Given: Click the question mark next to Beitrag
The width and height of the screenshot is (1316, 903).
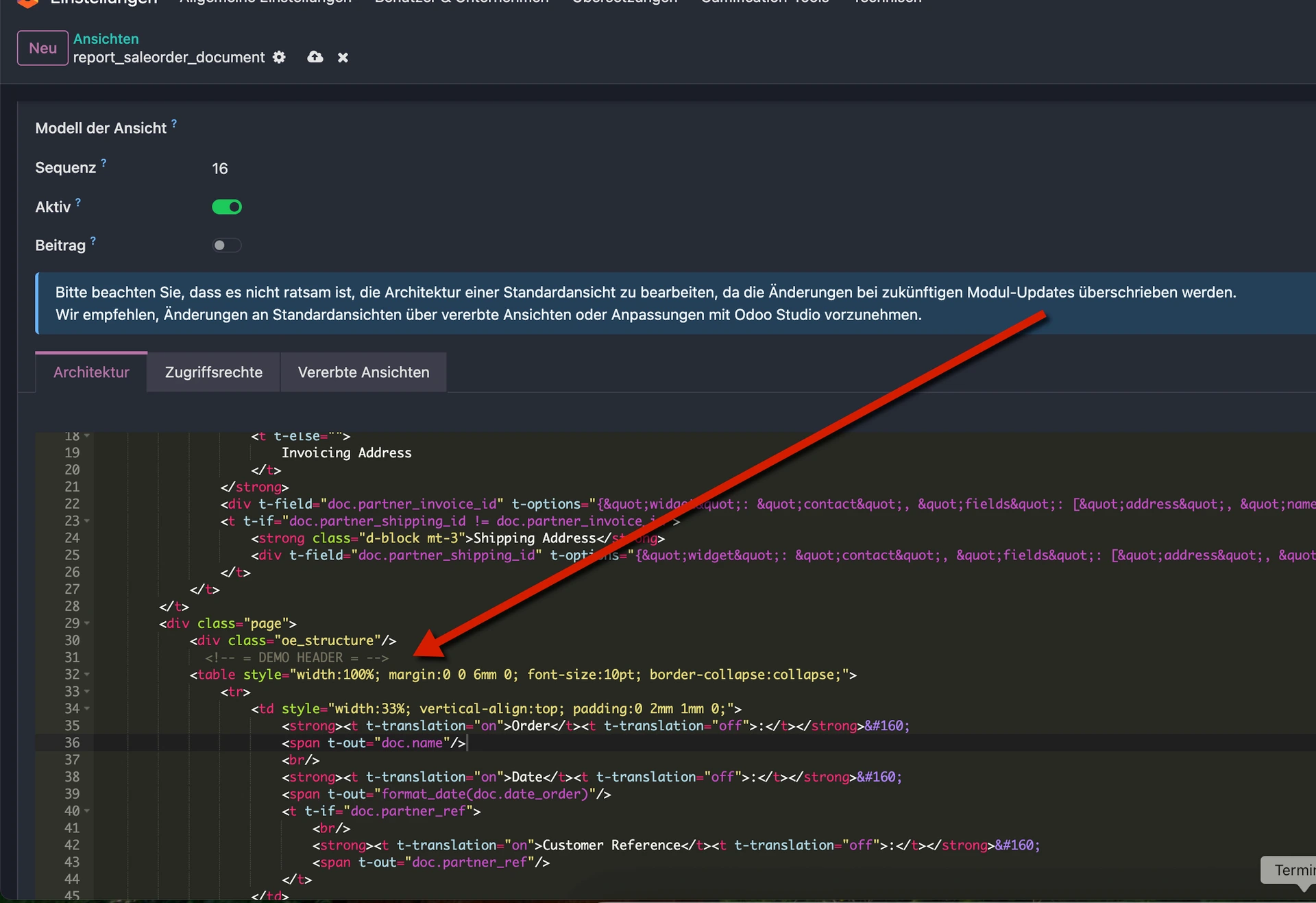Looking at the screenshot, I should [92, 241].
